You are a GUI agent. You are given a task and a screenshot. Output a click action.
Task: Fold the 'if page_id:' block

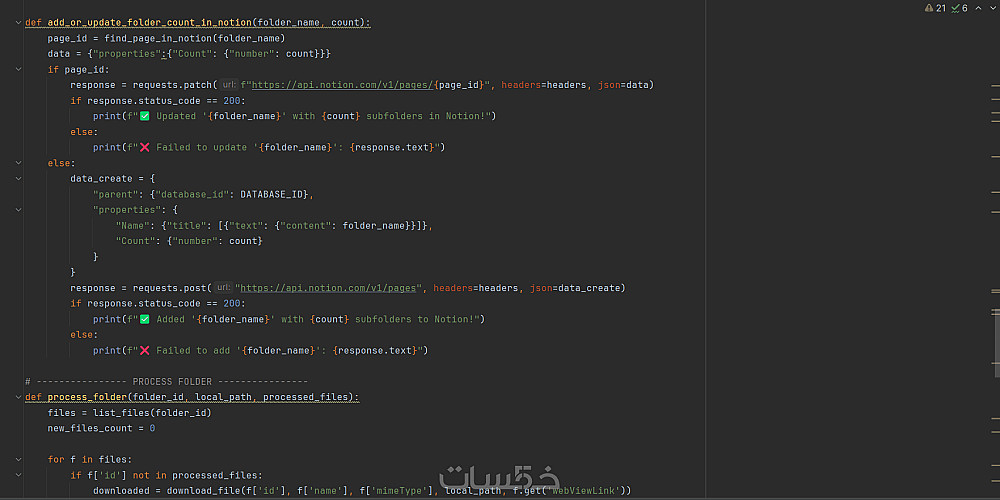click(18, 69)
